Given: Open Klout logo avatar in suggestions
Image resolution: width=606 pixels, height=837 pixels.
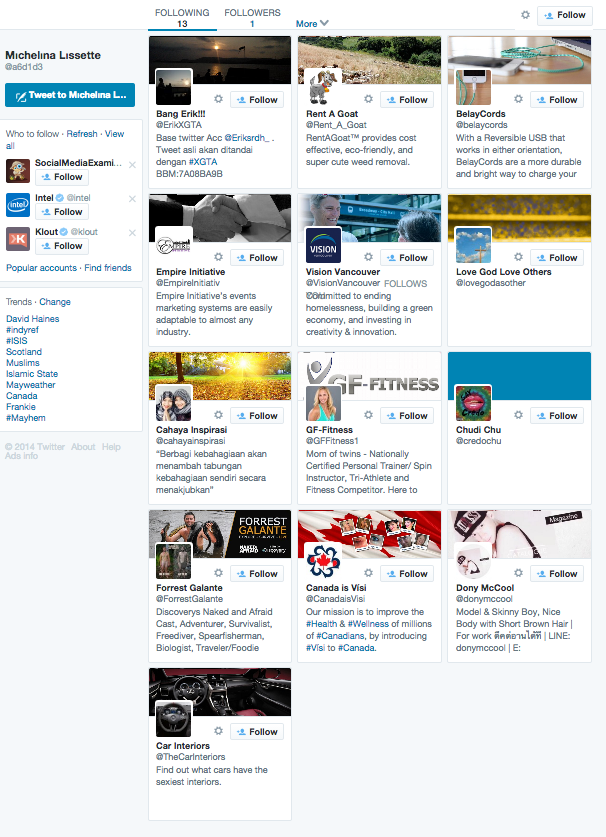Looking at the screenshot, I should coord(18,239).
